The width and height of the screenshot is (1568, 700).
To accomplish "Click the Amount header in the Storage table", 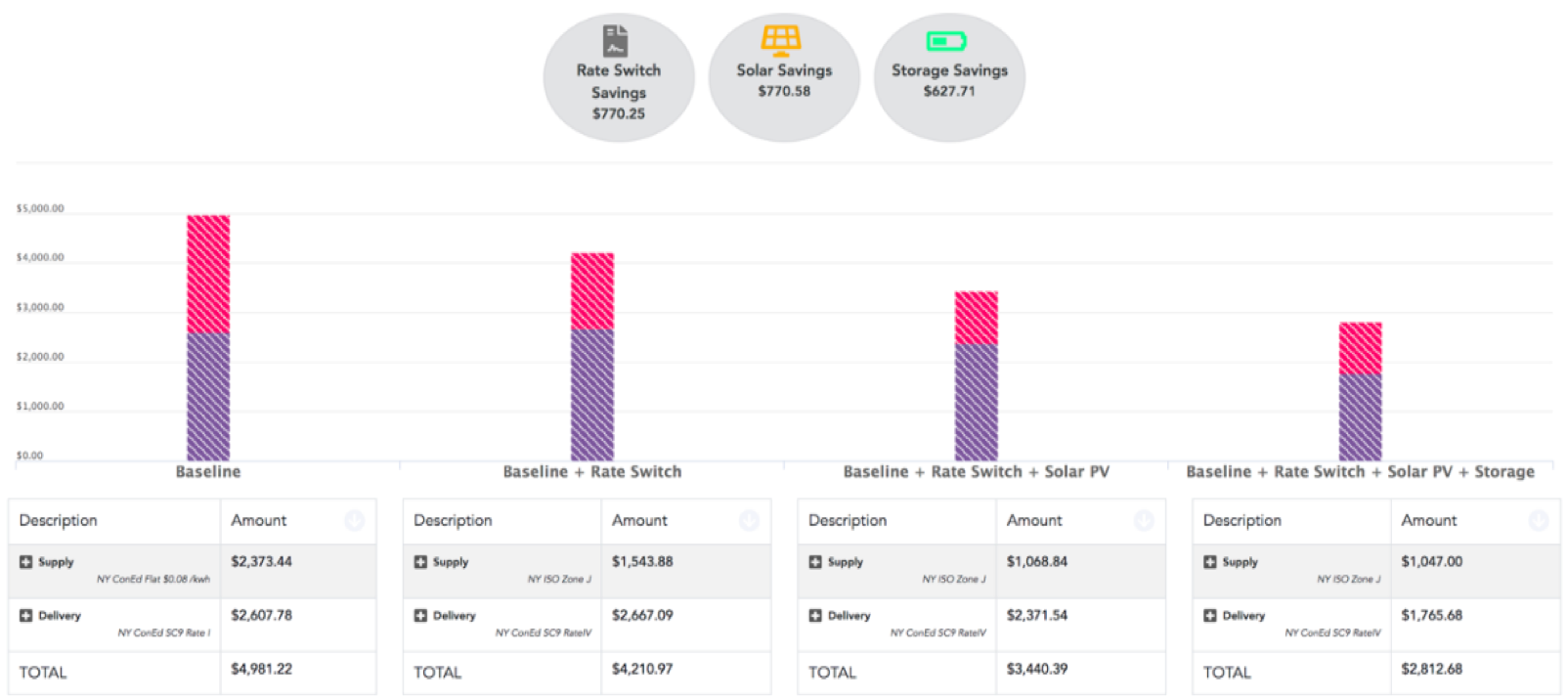I will coord(1429,520).
